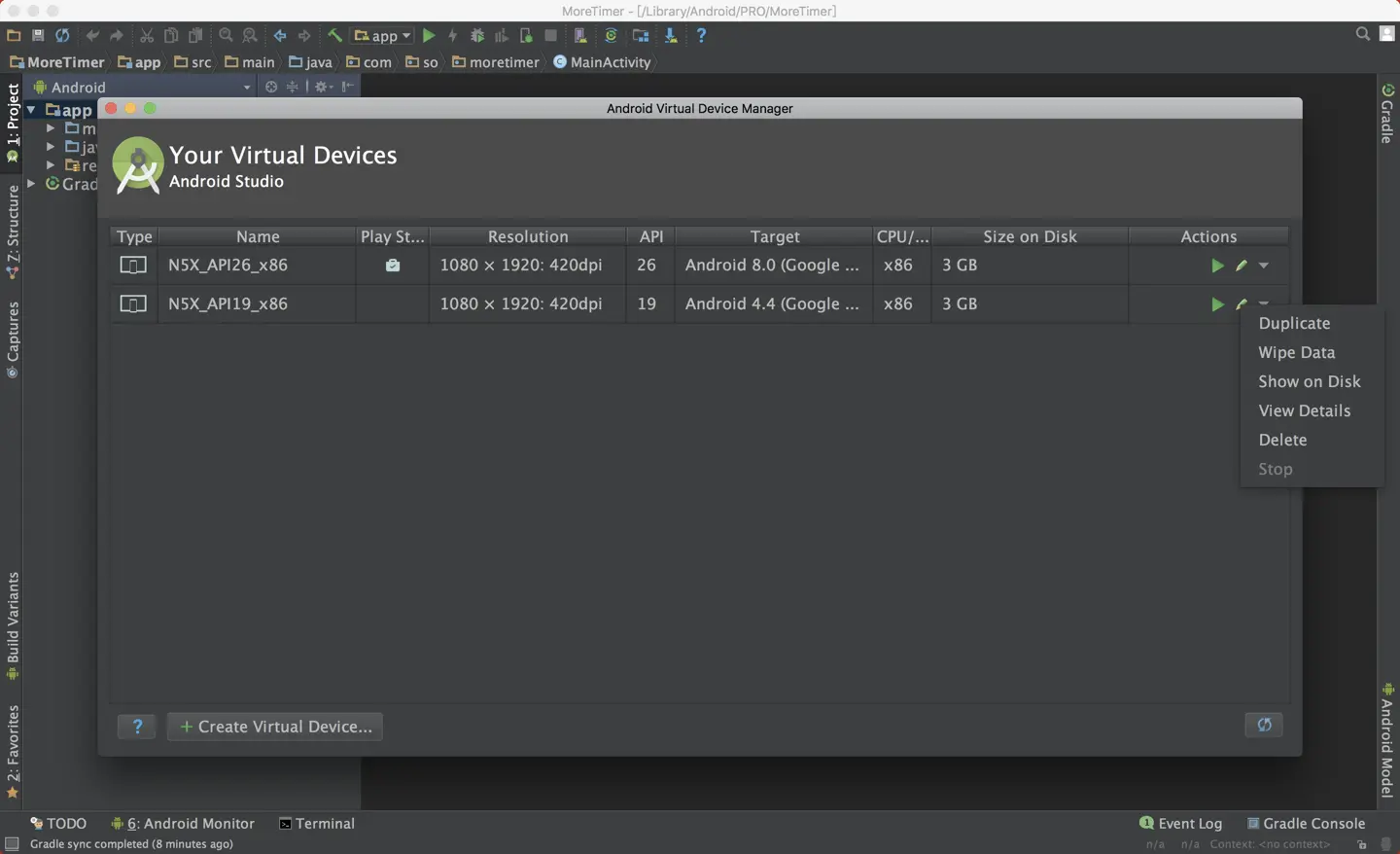This screenshot has width=1400, height=854.
Task: Click the Collapse All icon in Project panel
Action: pos(293,87)
